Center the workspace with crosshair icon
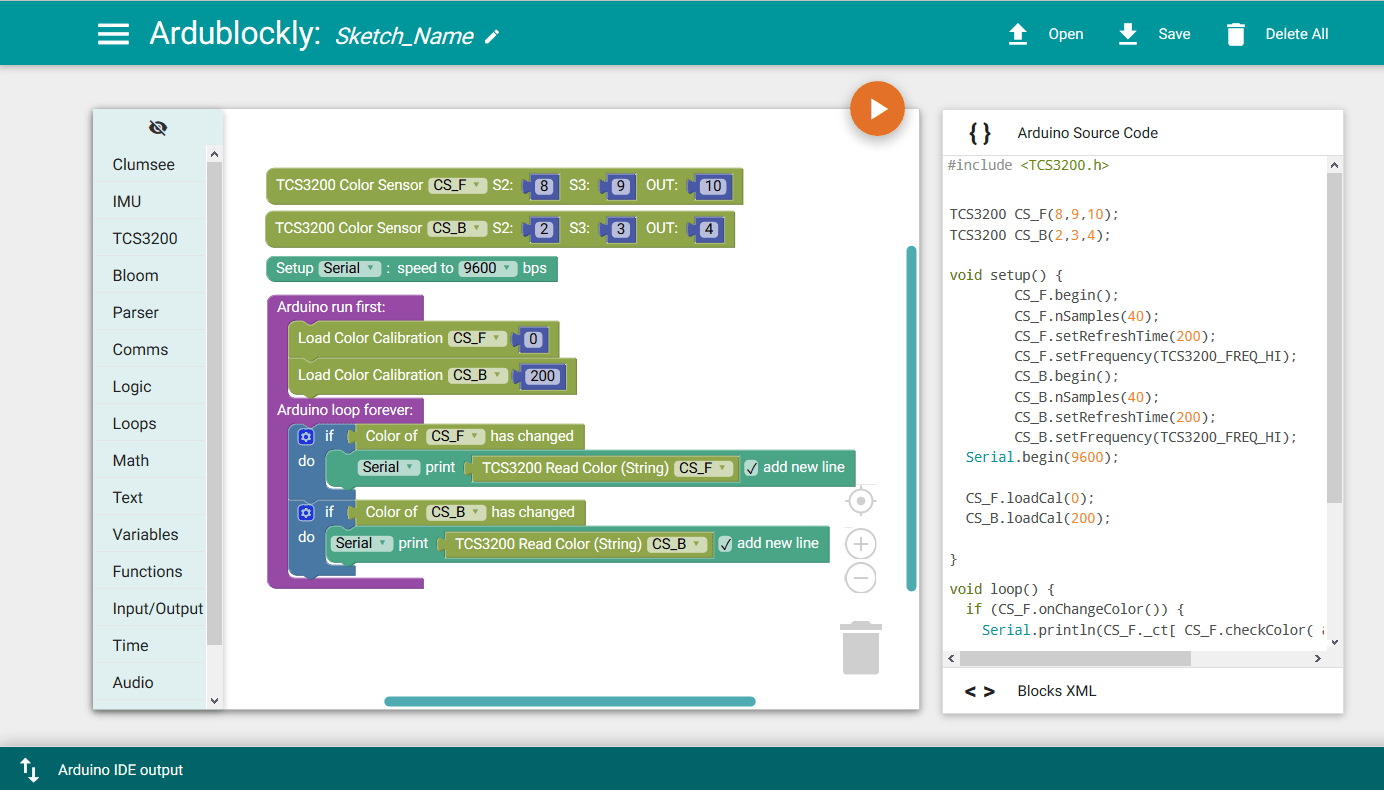Viewport: 1384px width, 790px height. point(860,500)
